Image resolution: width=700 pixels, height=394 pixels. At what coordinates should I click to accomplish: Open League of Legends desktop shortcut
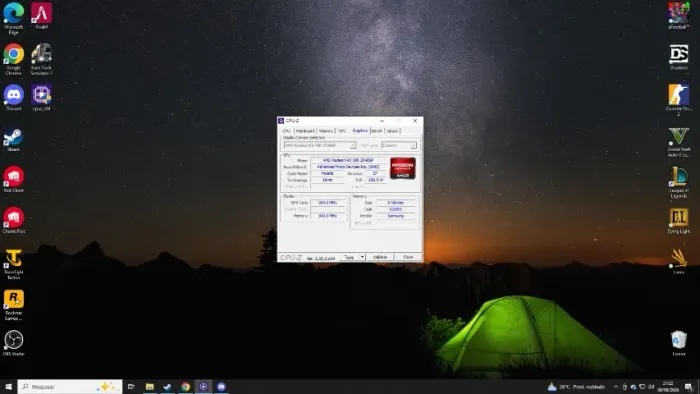(679, 182)
